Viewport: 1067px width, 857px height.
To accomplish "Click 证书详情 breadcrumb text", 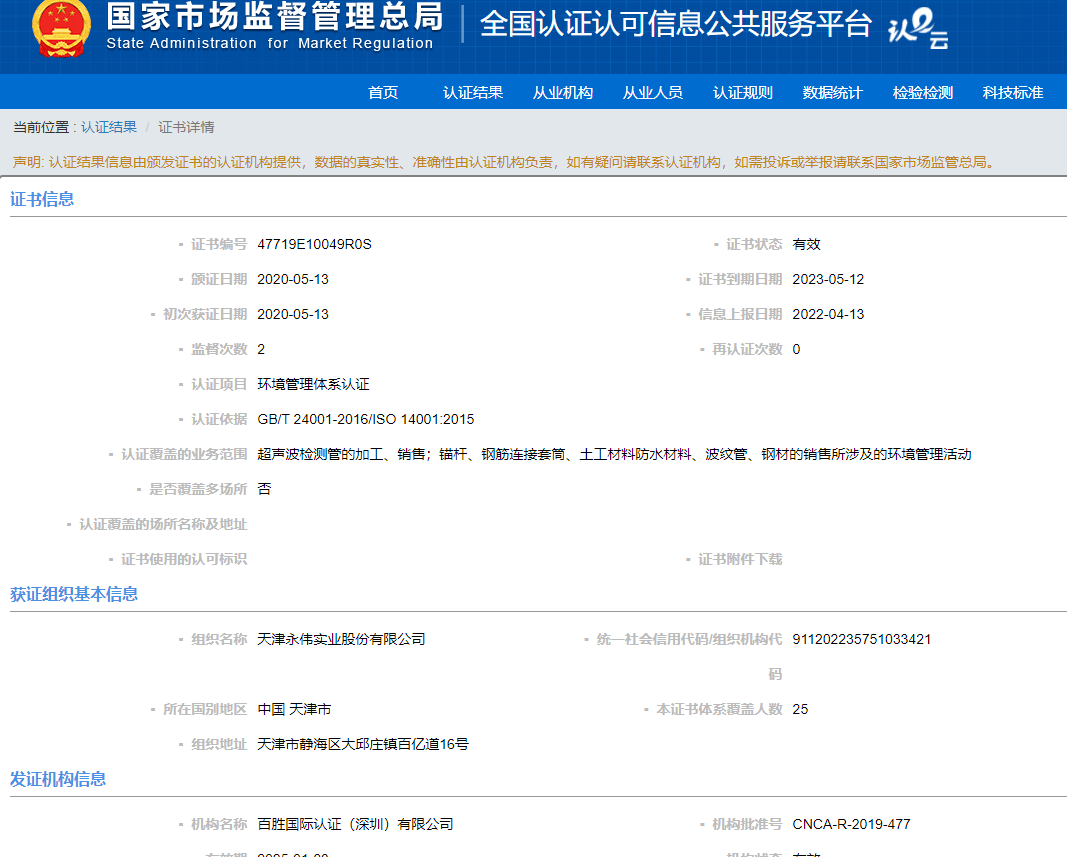I will tap(186, 127).
